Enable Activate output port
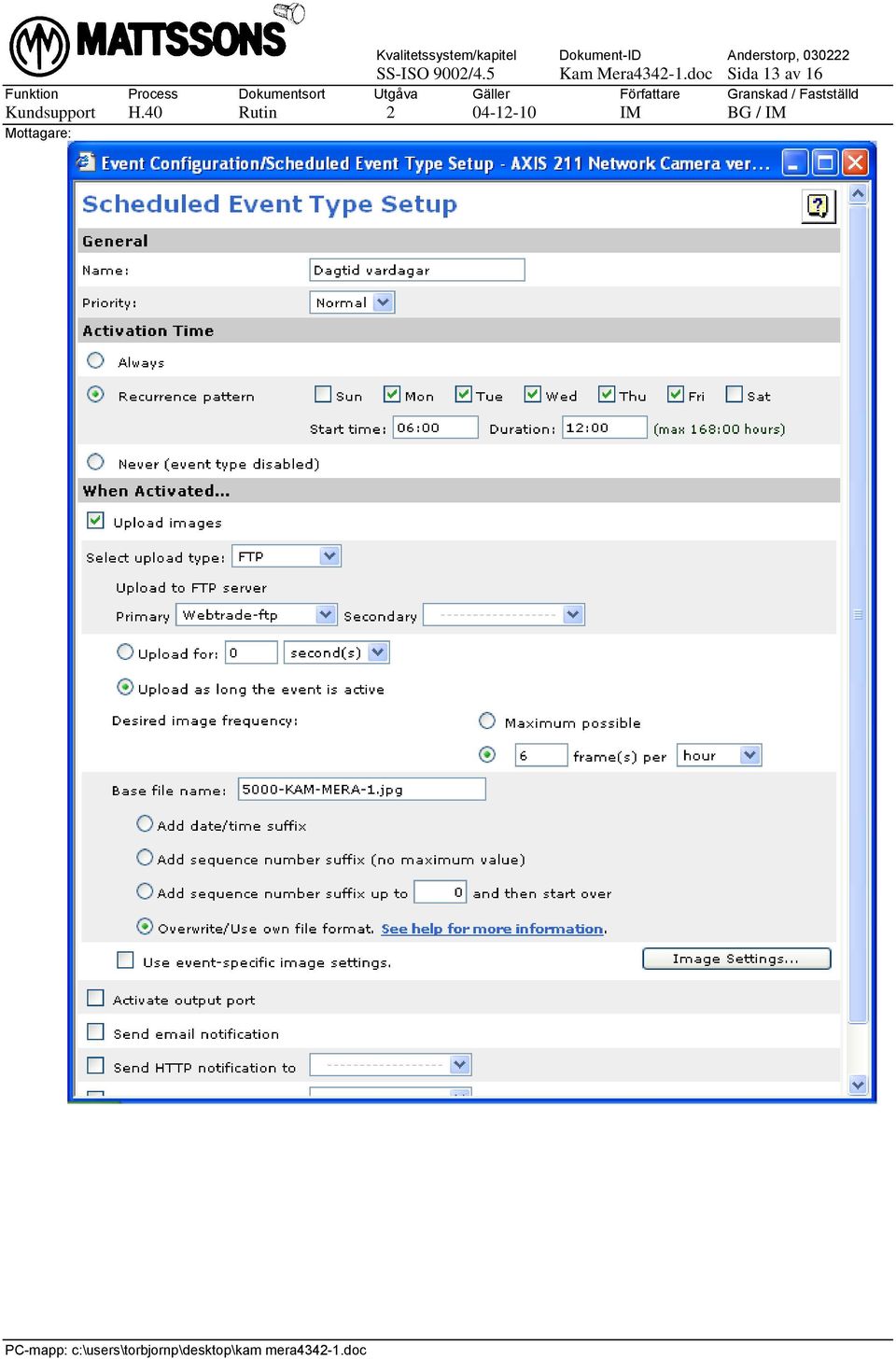The width and height of the screenshot is (896, 1359). 95,998
